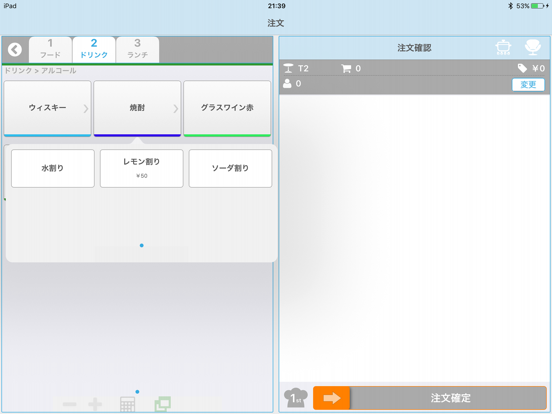Tap the green stacked windows icon
Screen dimensions: 552x414
[163, 404]
